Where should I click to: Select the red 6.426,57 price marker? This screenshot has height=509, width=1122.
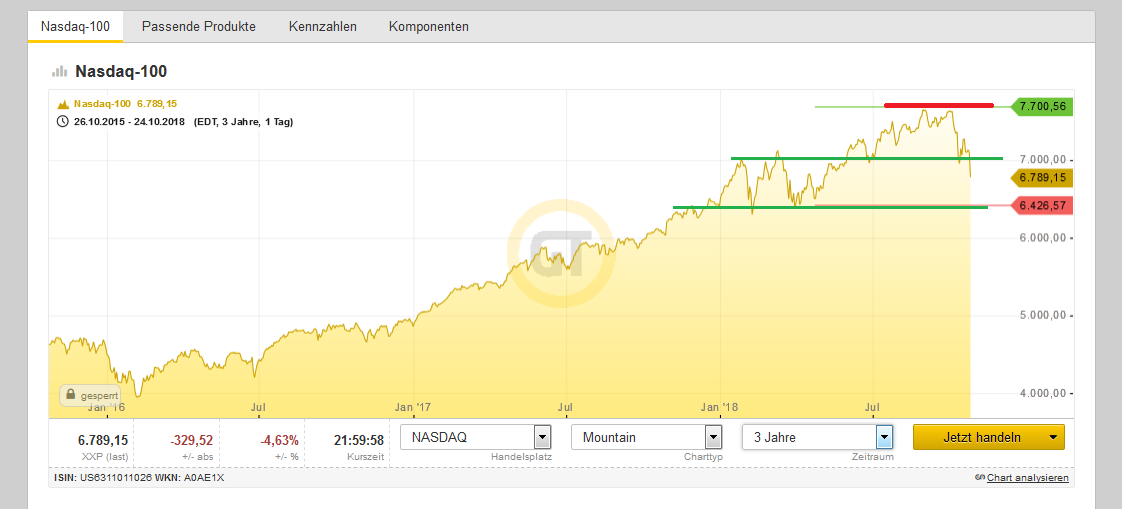tap(1042, 206)
